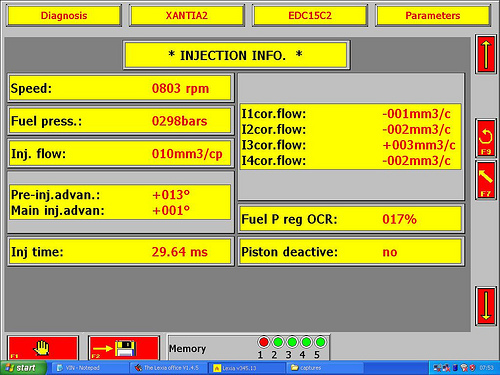Click the Fuel P reg OCR 017% value
The height and width of the screenshot is (375, 500).
point(399,219)
